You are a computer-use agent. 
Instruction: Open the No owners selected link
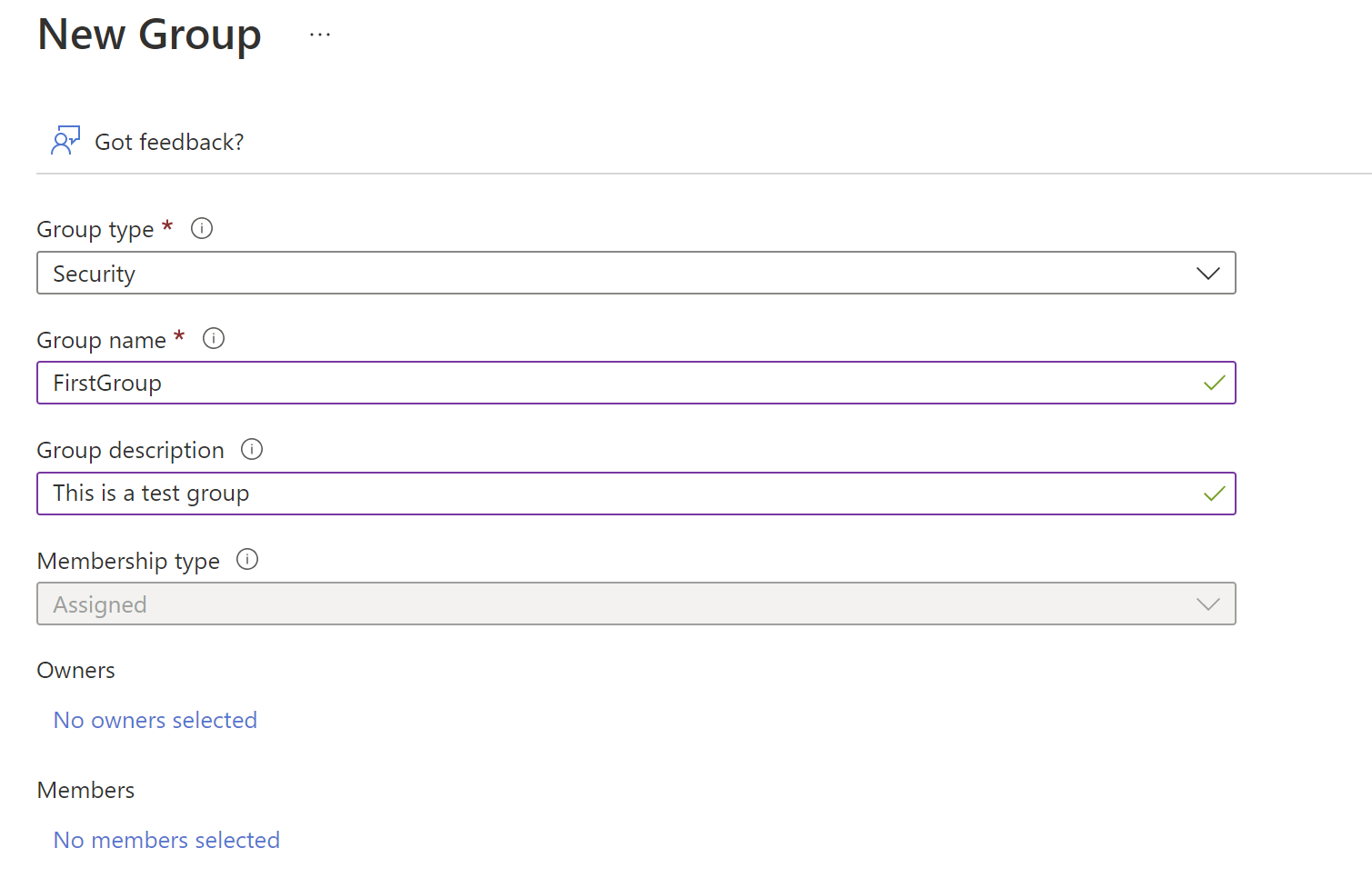click(155, 721)
